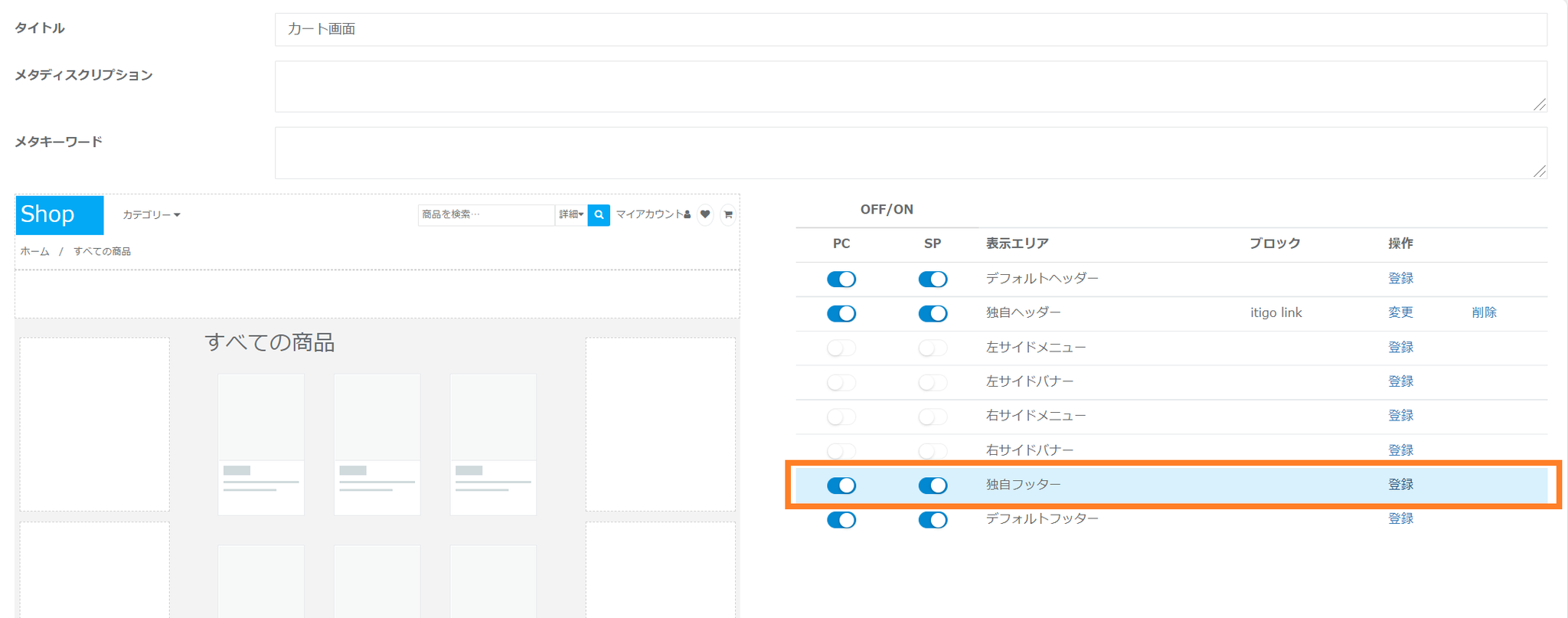Enable PC switch for 左サイドメニュー

coord(841,348)
